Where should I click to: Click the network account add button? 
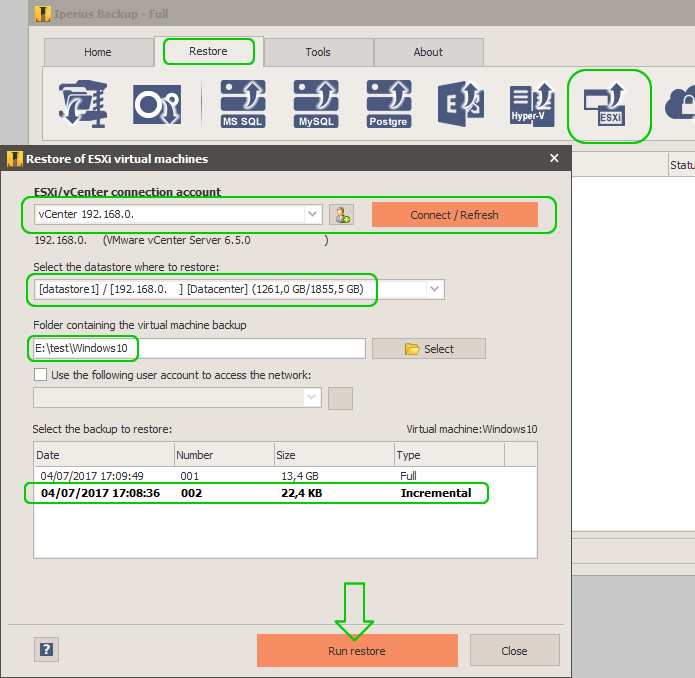tap(340, 398)
